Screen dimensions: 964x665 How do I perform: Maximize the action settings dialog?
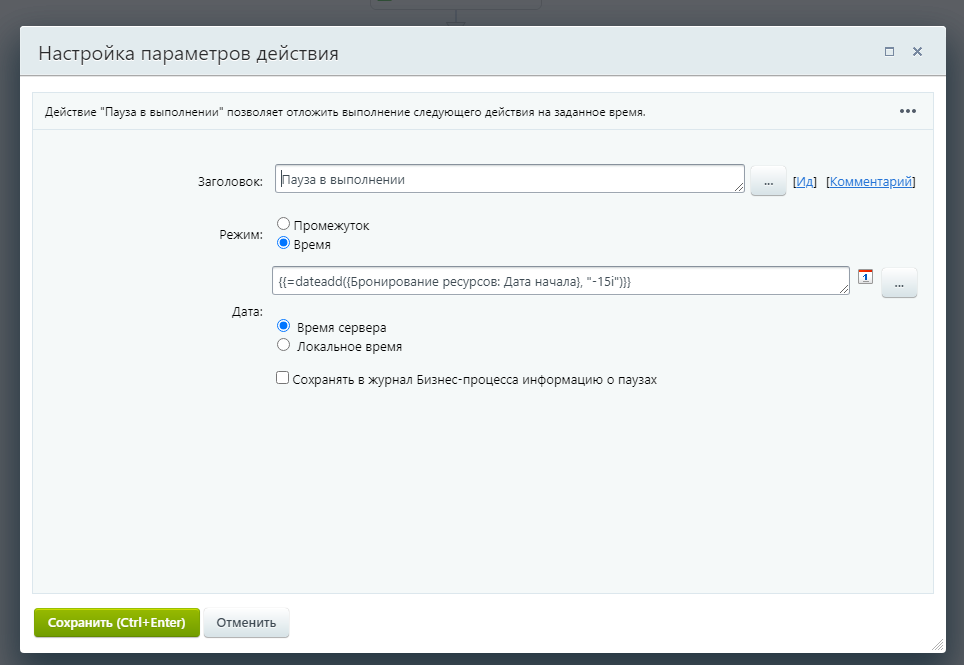tap(889, 52)
